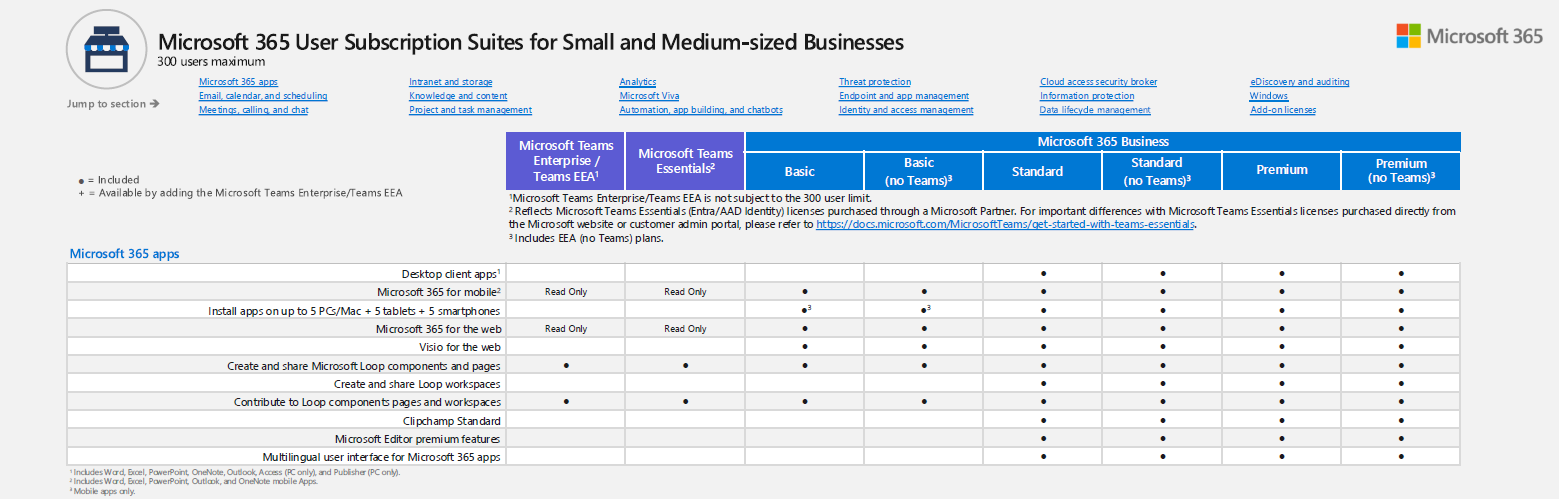This screenshot has height=499, width=1559.
Task: Open Automation, app building, and chatbots link
Action: [x=701, y=110]
